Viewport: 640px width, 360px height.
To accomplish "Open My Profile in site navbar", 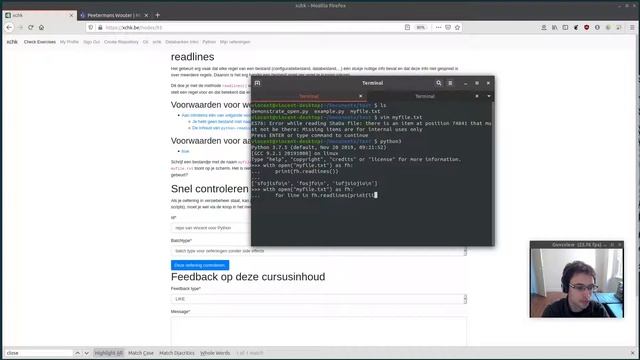I will point(69,42).
